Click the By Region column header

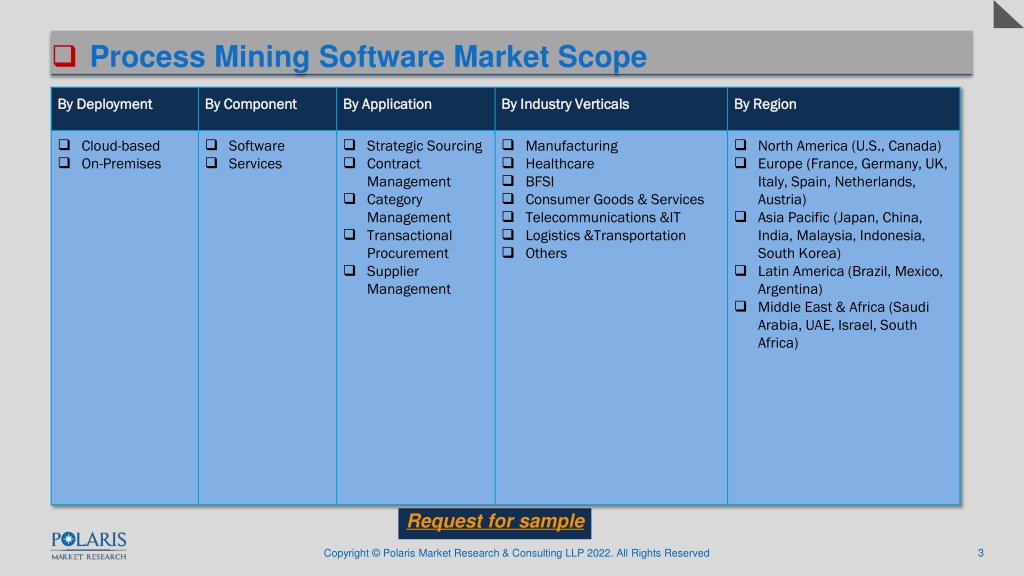pos(844,108)
